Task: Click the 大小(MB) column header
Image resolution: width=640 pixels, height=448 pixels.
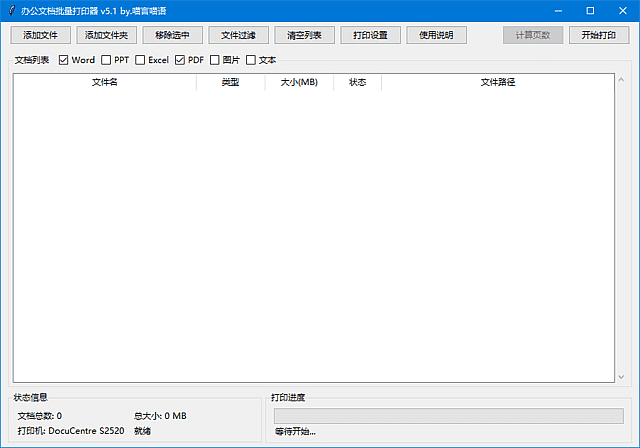Action: 299,82
